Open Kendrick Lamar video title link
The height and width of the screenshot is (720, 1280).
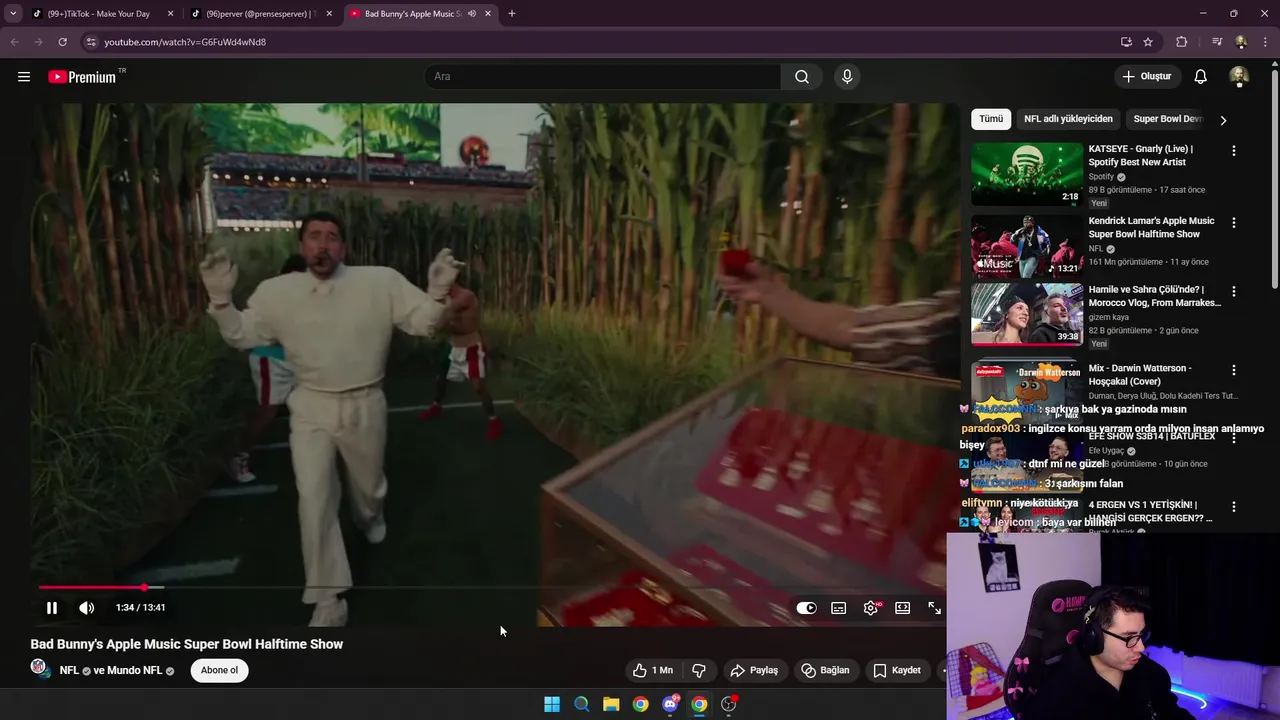tap(1151, 227)
